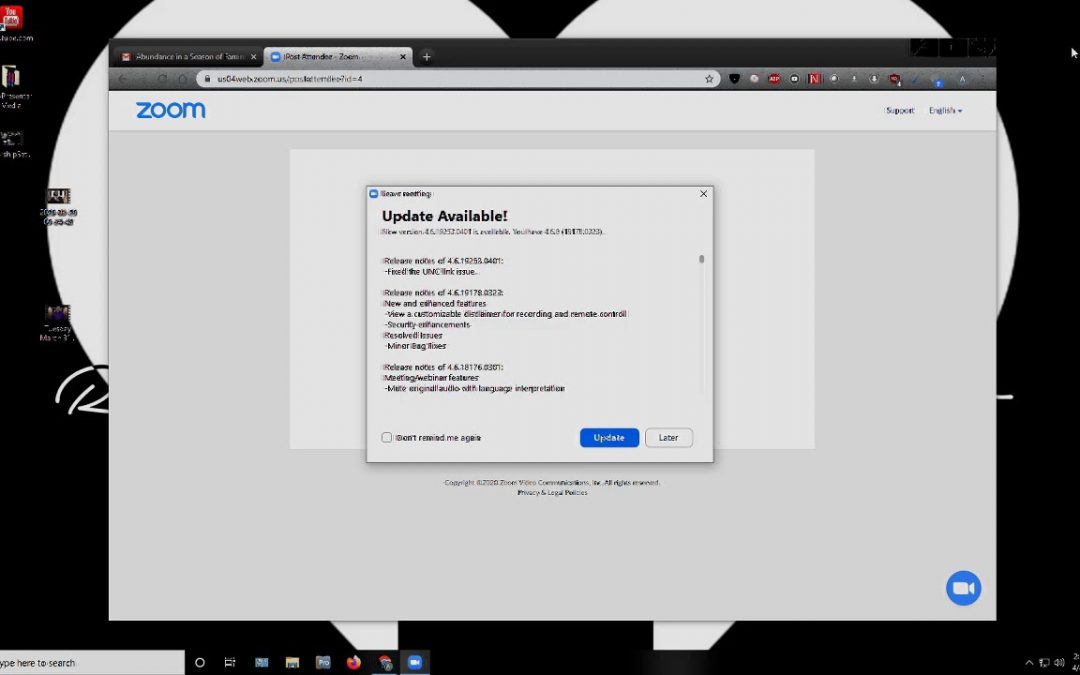1080x675 pixels.
Task: Click the floating blue Zoom camera button
Action: 963,588
